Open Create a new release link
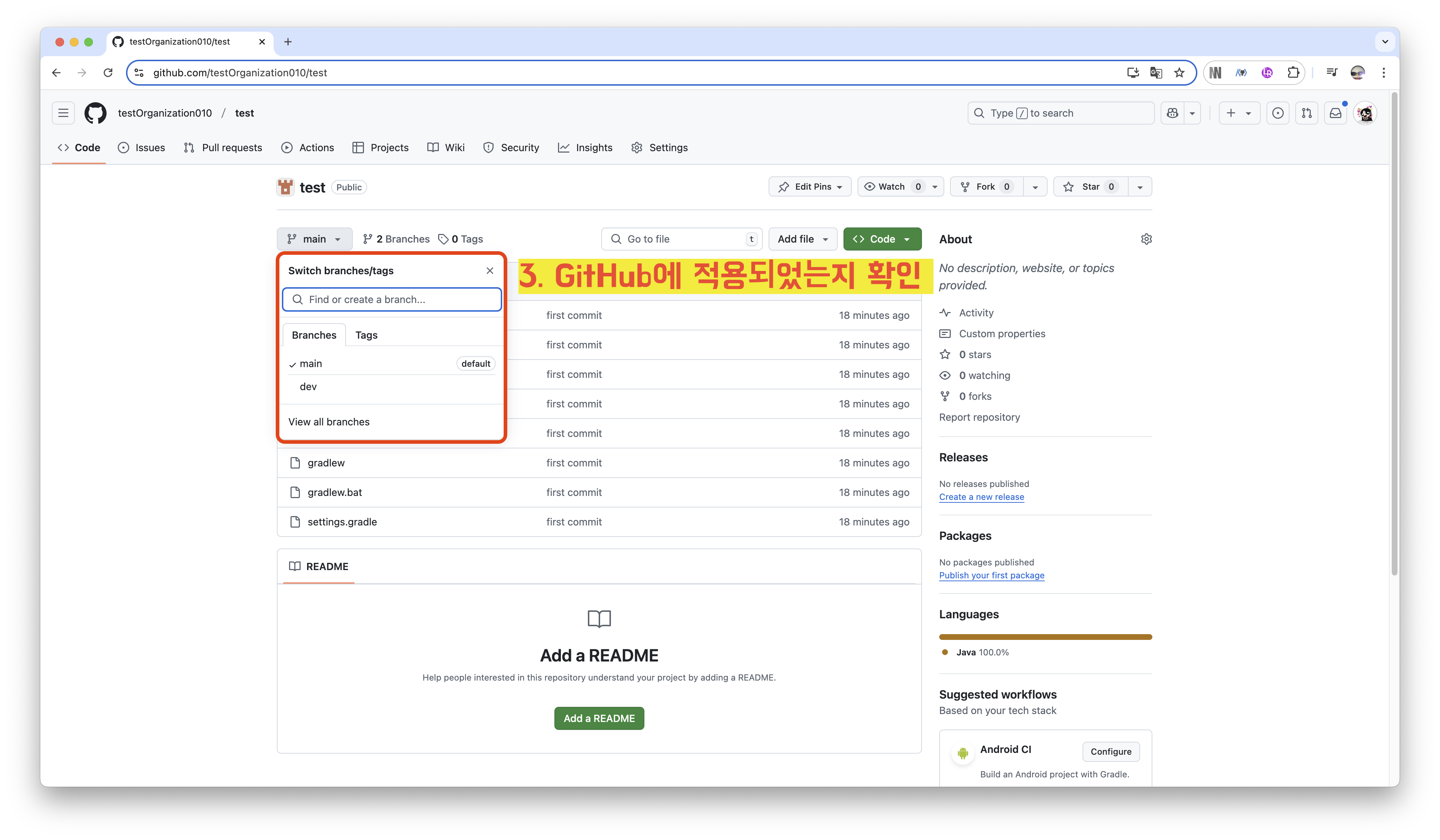The height and width of the screenshot is (840, 1440). click(x=981, y=497)
